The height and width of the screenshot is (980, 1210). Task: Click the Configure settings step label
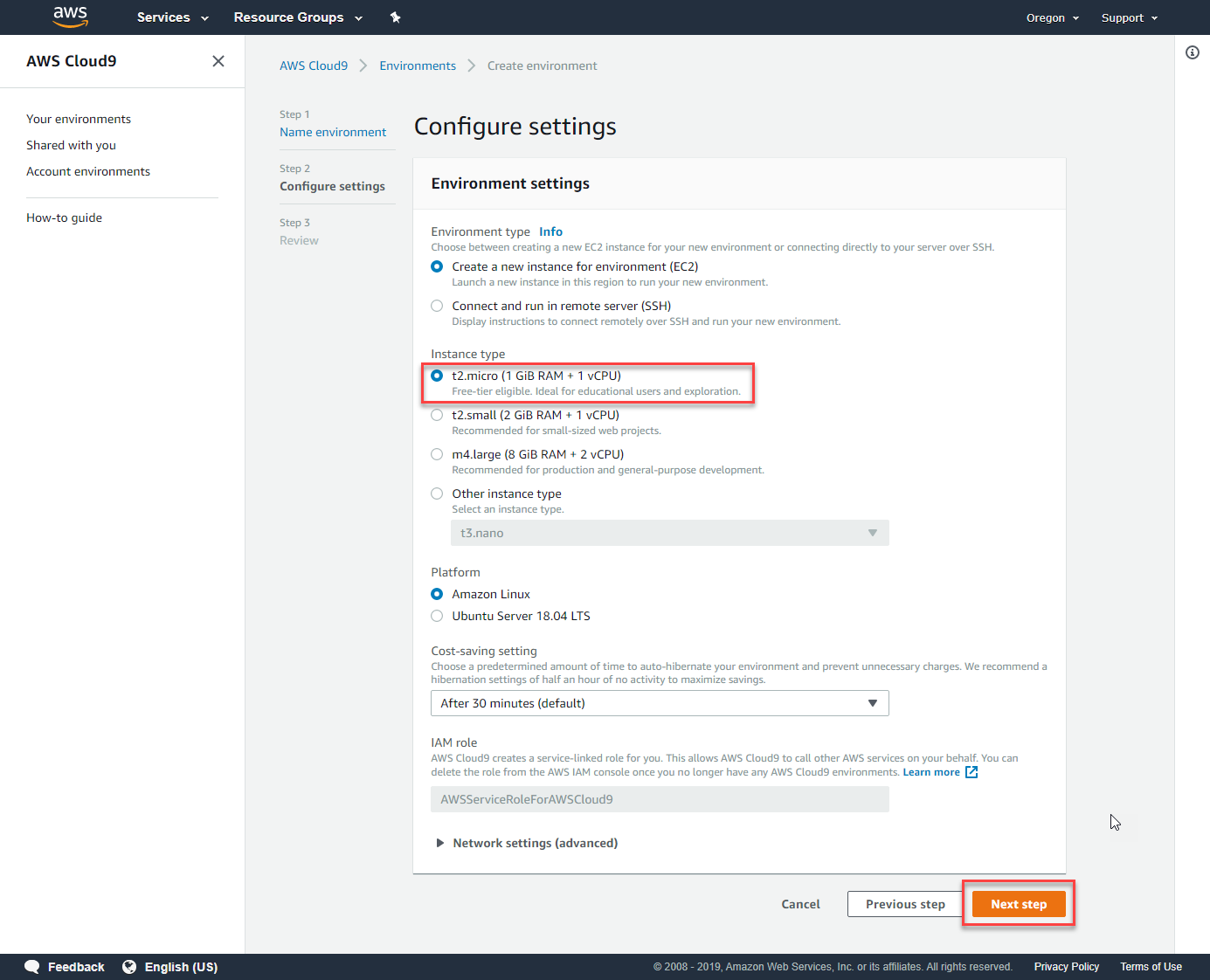(332, 186)
